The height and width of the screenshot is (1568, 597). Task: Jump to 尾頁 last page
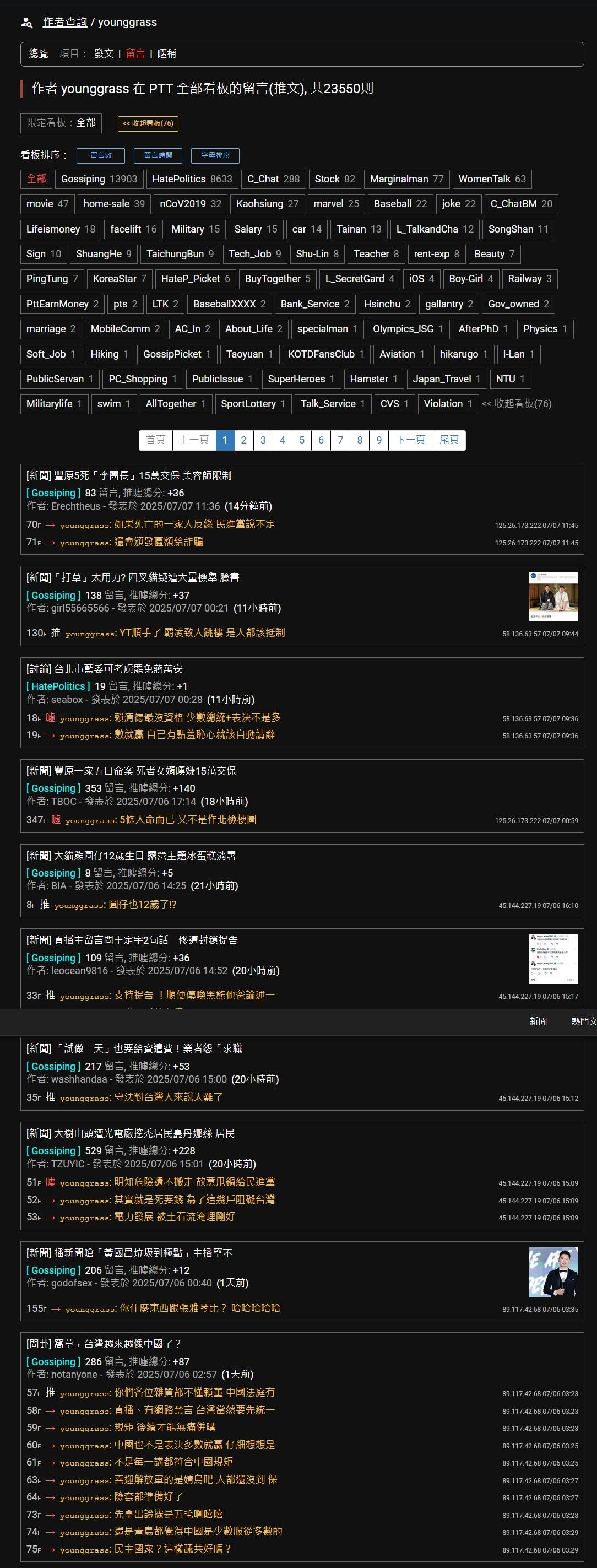[449, 440]
